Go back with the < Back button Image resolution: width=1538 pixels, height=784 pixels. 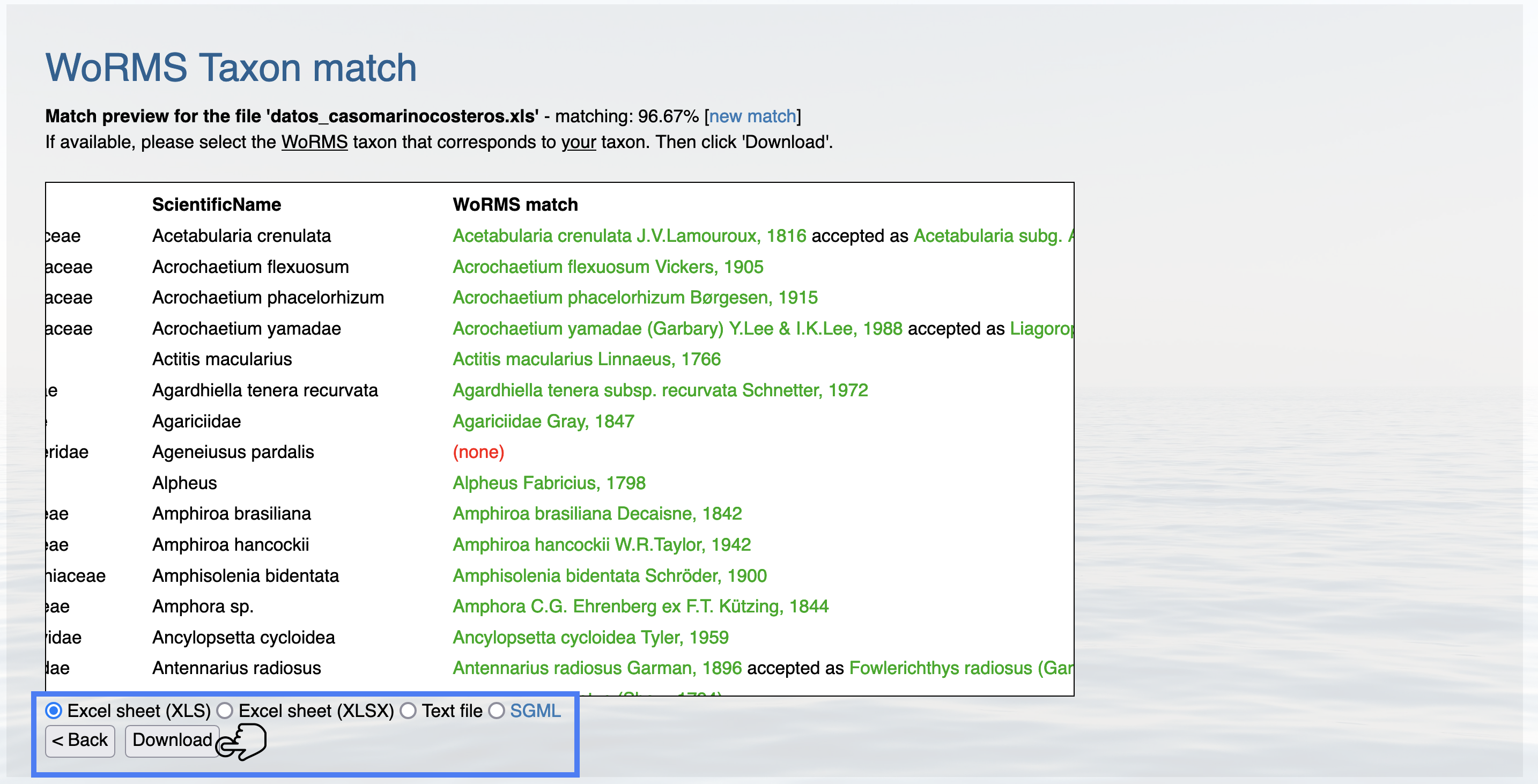(80, 741)
